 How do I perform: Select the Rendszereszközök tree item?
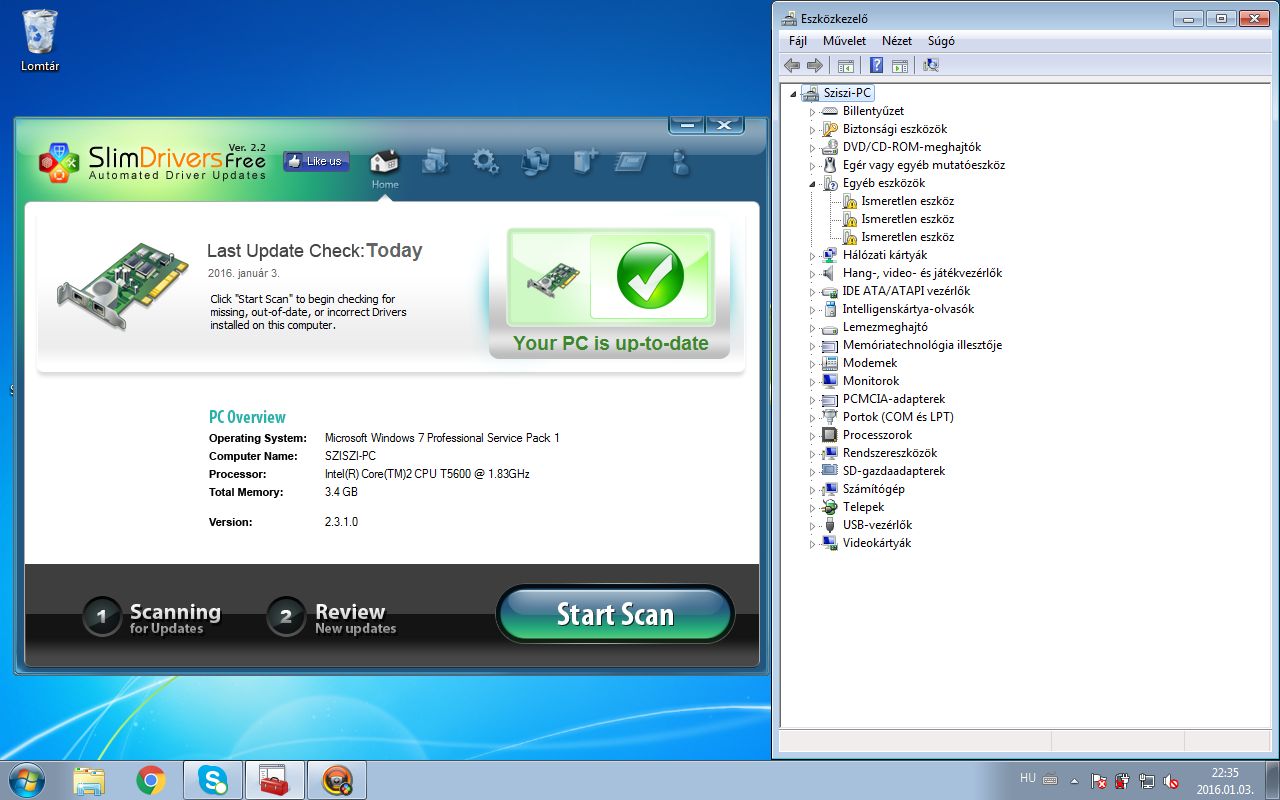click(890, 453)
